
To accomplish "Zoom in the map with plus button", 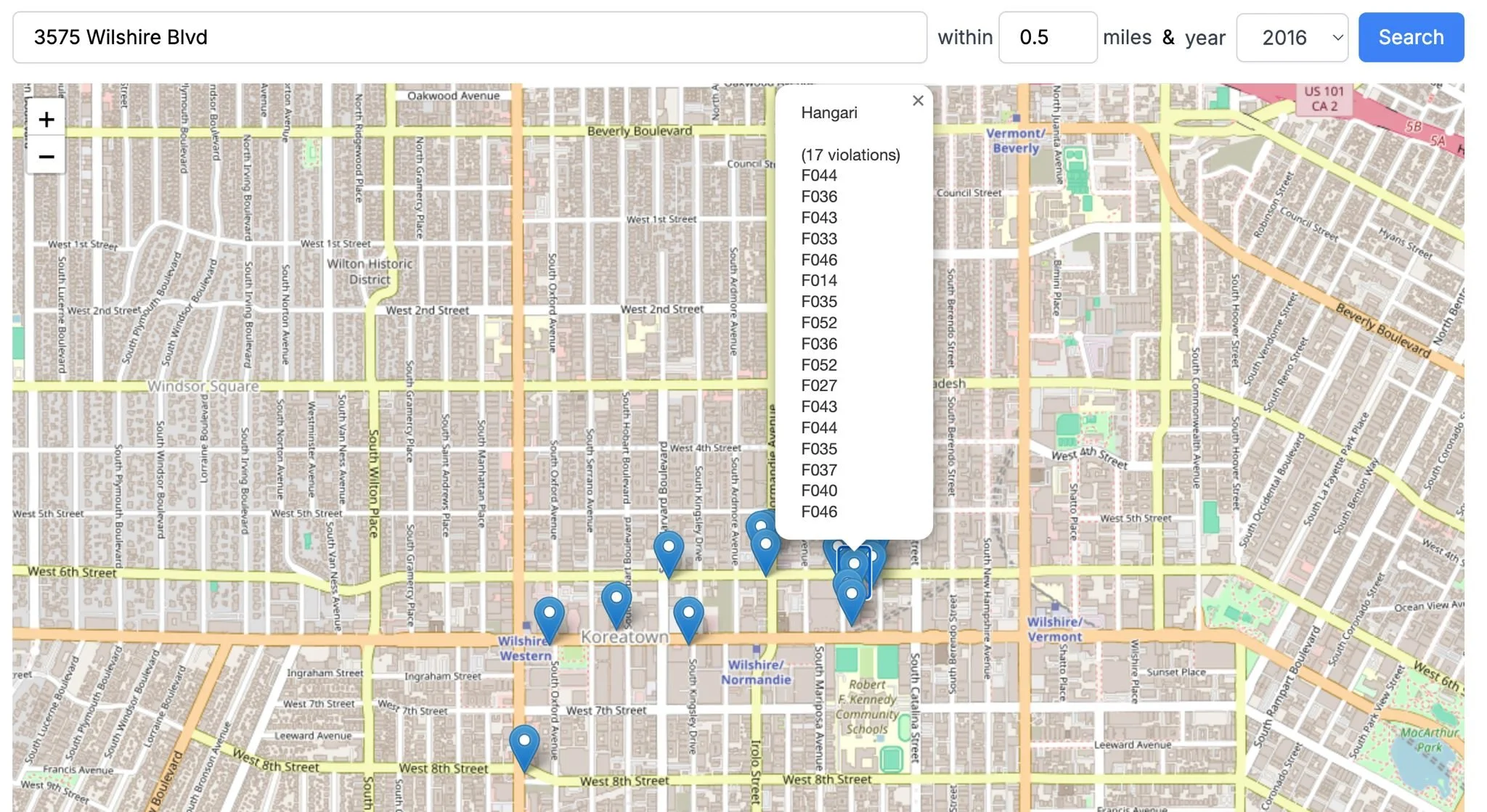I will pyautogui.click(x=46, y=119).
